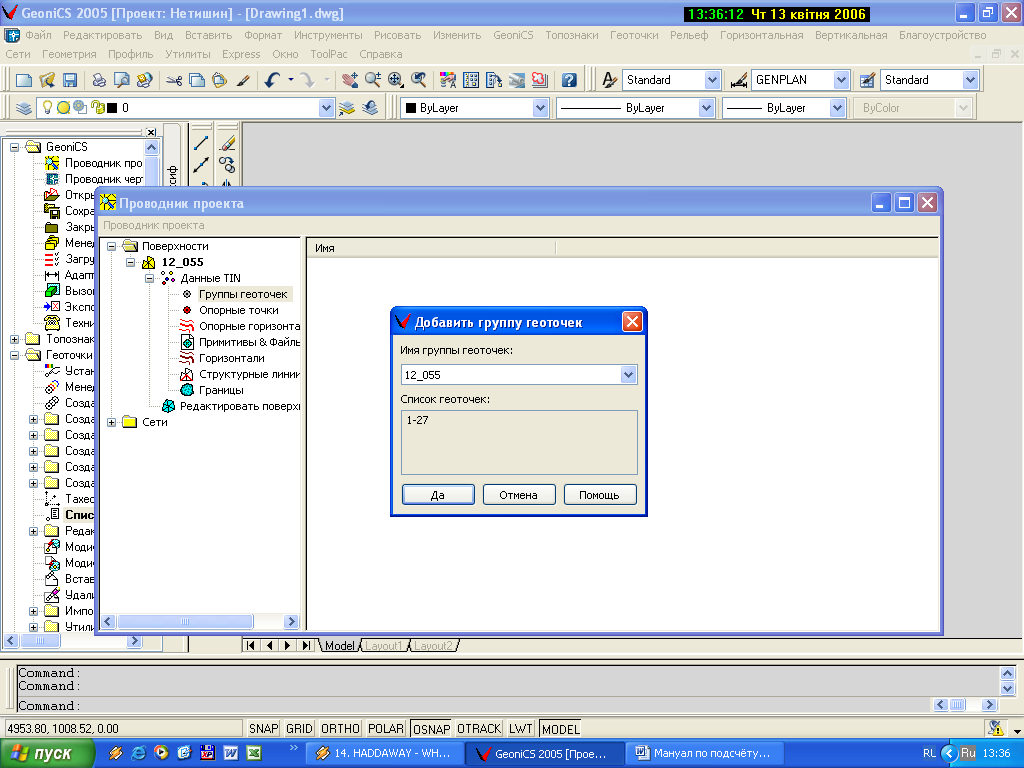
Task: Open Plot Preview from toolbar
Action: [x=121, y=80]
